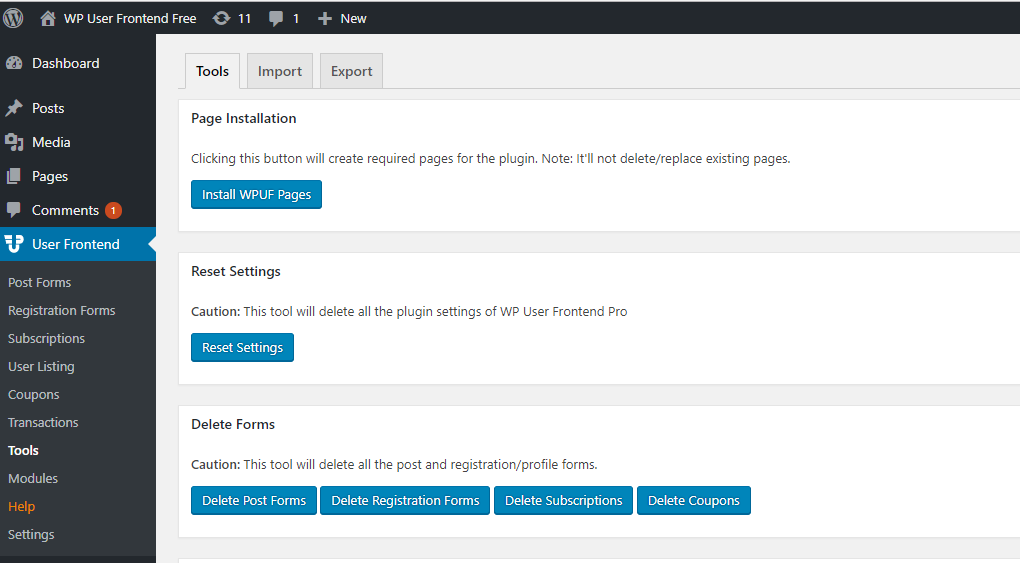The image size is (1020, 563).
Task: Go to the Modules submenu
Action: 33,478
